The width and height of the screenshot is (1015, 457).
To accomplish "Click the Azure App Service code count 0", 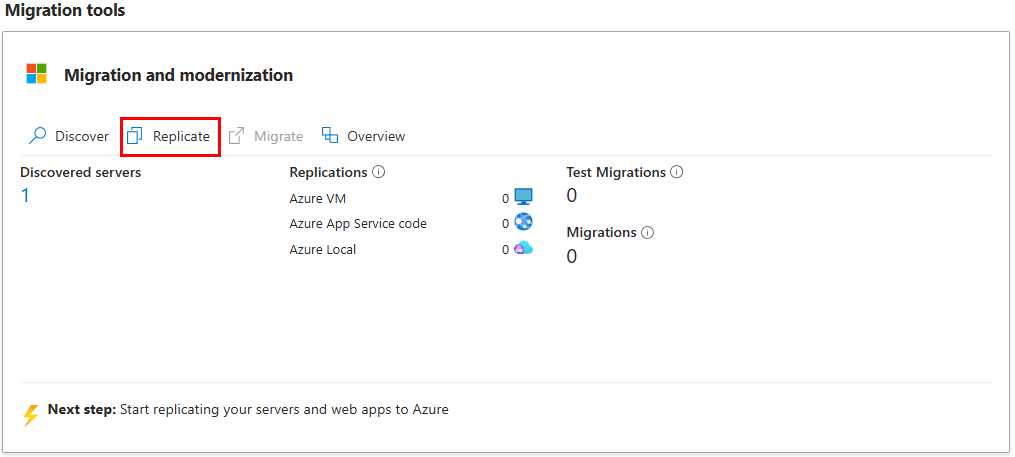I will point(506,224).
